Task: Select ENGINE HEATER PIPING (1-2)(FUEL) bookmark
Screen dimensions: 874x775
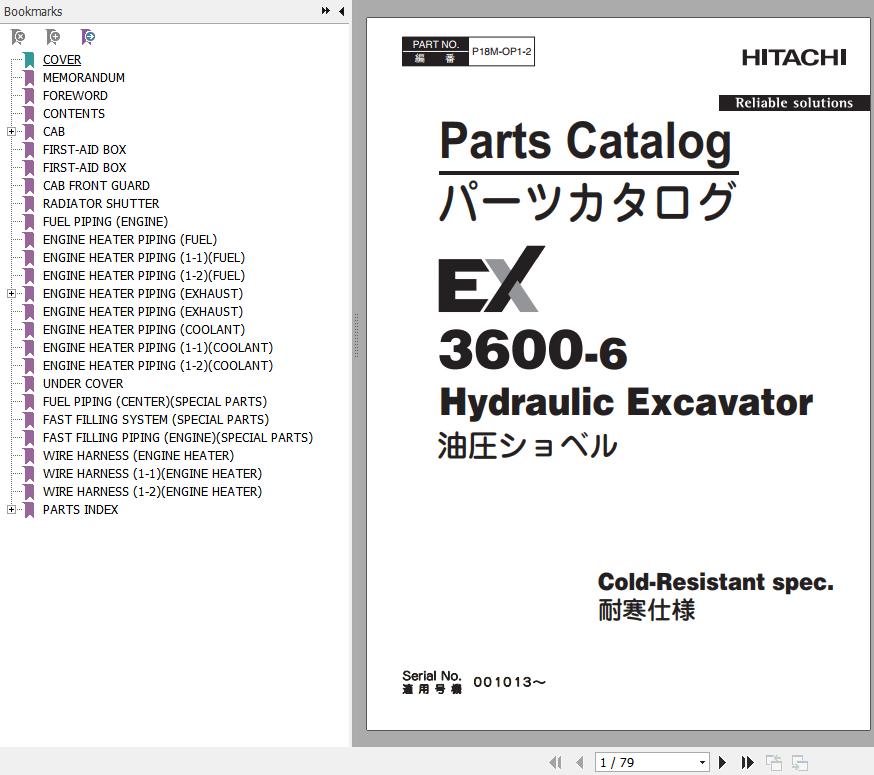Action: pyautogui.click(x=144, y=275)
